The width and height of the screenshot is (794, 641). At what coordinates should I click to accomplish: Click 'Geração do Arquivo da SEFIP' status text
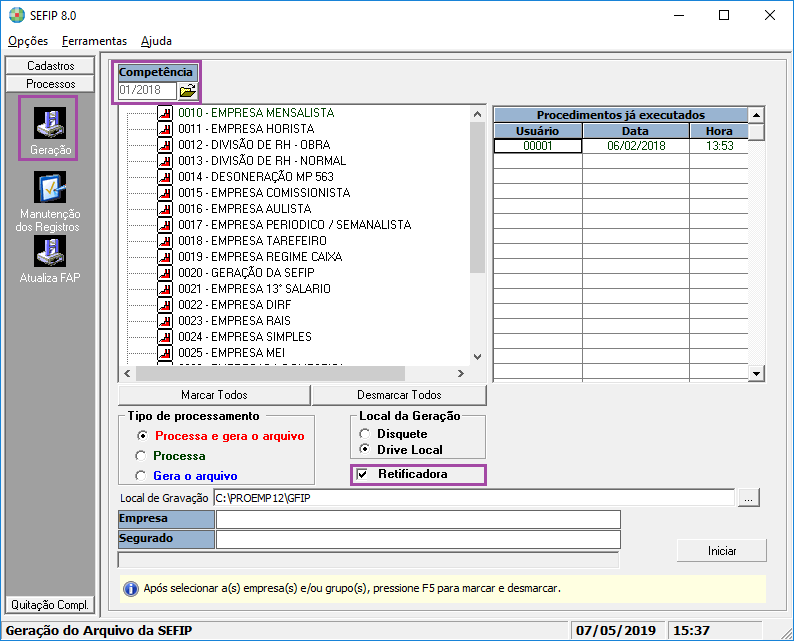pos(99,631)
